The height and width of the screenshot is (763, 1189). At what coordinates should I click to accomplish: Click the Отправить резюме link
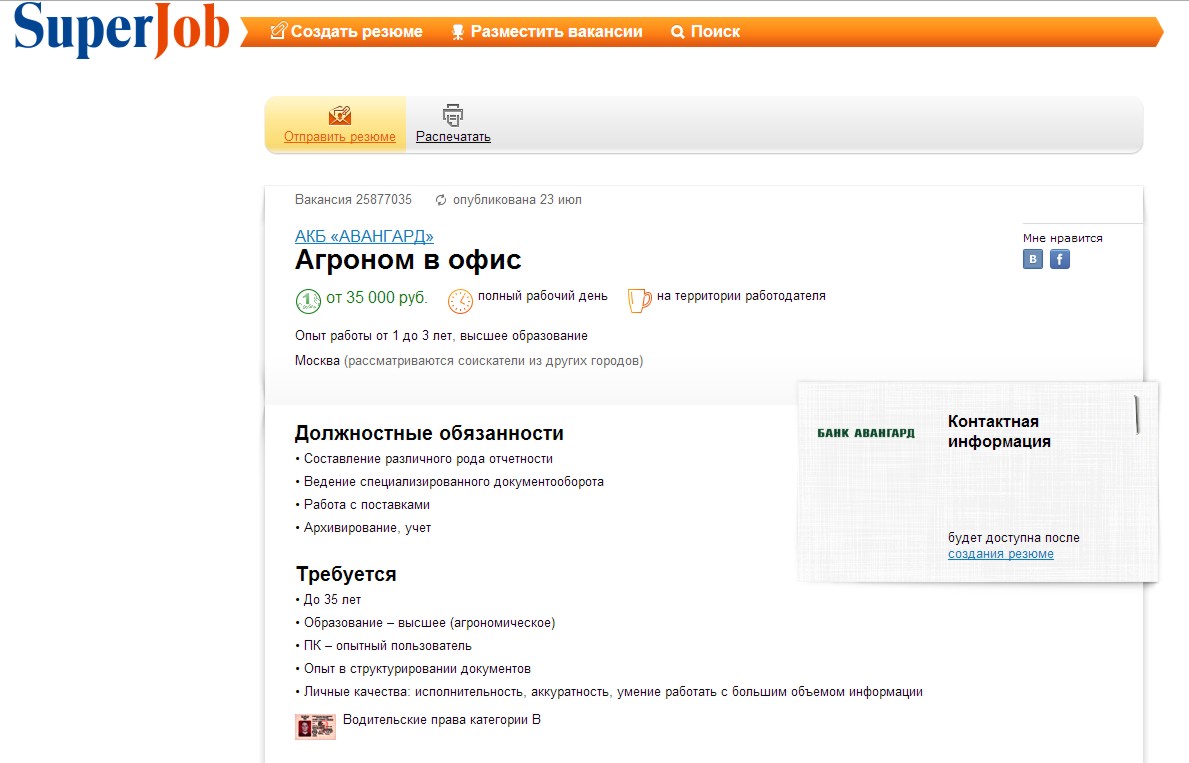tap(339, 137)
